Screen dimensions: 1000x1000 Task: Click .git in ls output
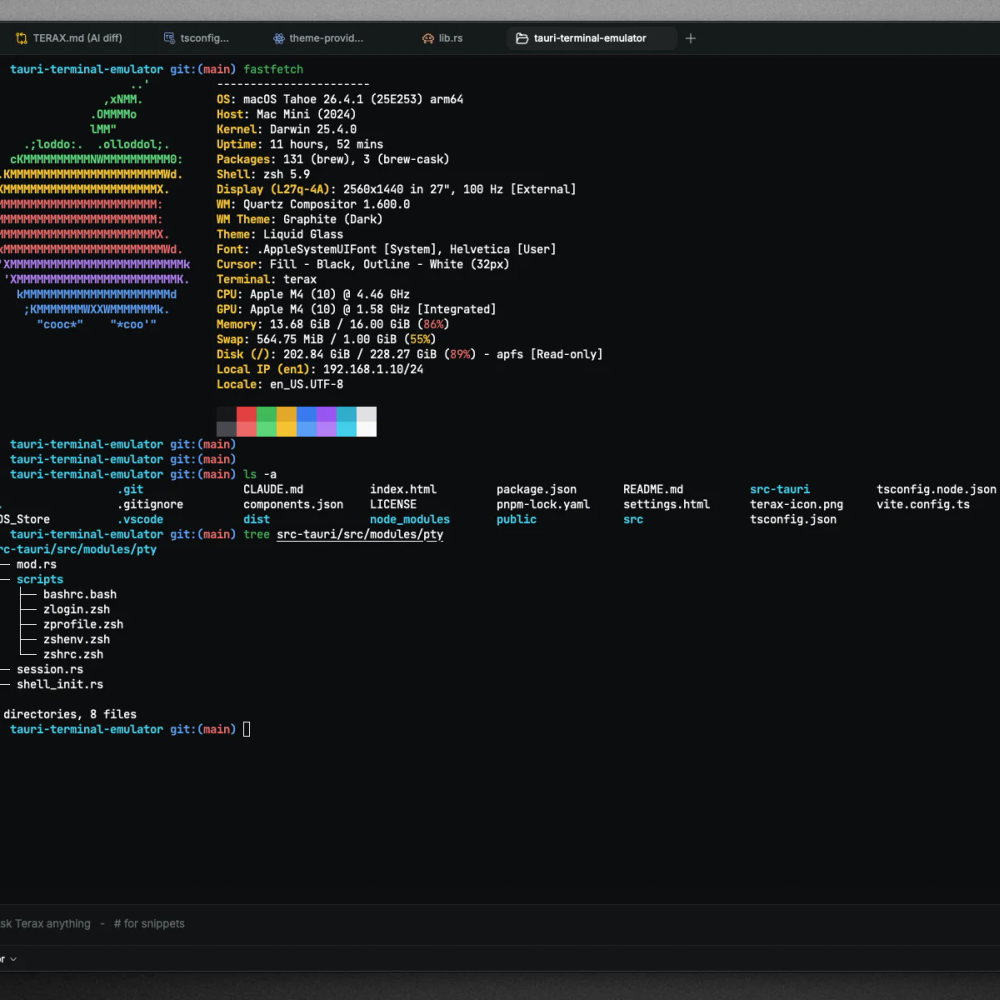[130, 489]
